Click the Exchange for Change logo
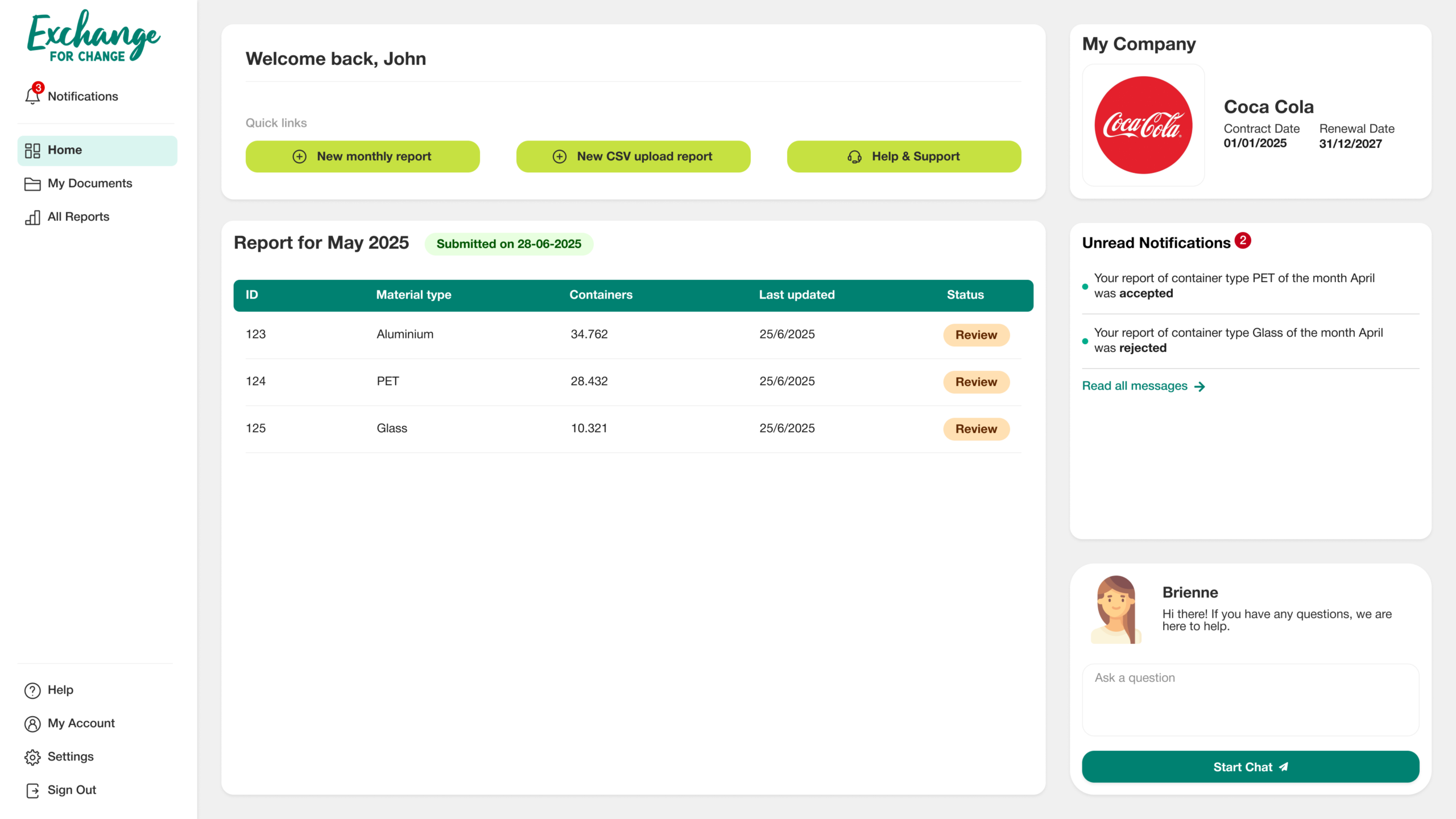This screenshot has width=1456, height=819. coord(94,36)
